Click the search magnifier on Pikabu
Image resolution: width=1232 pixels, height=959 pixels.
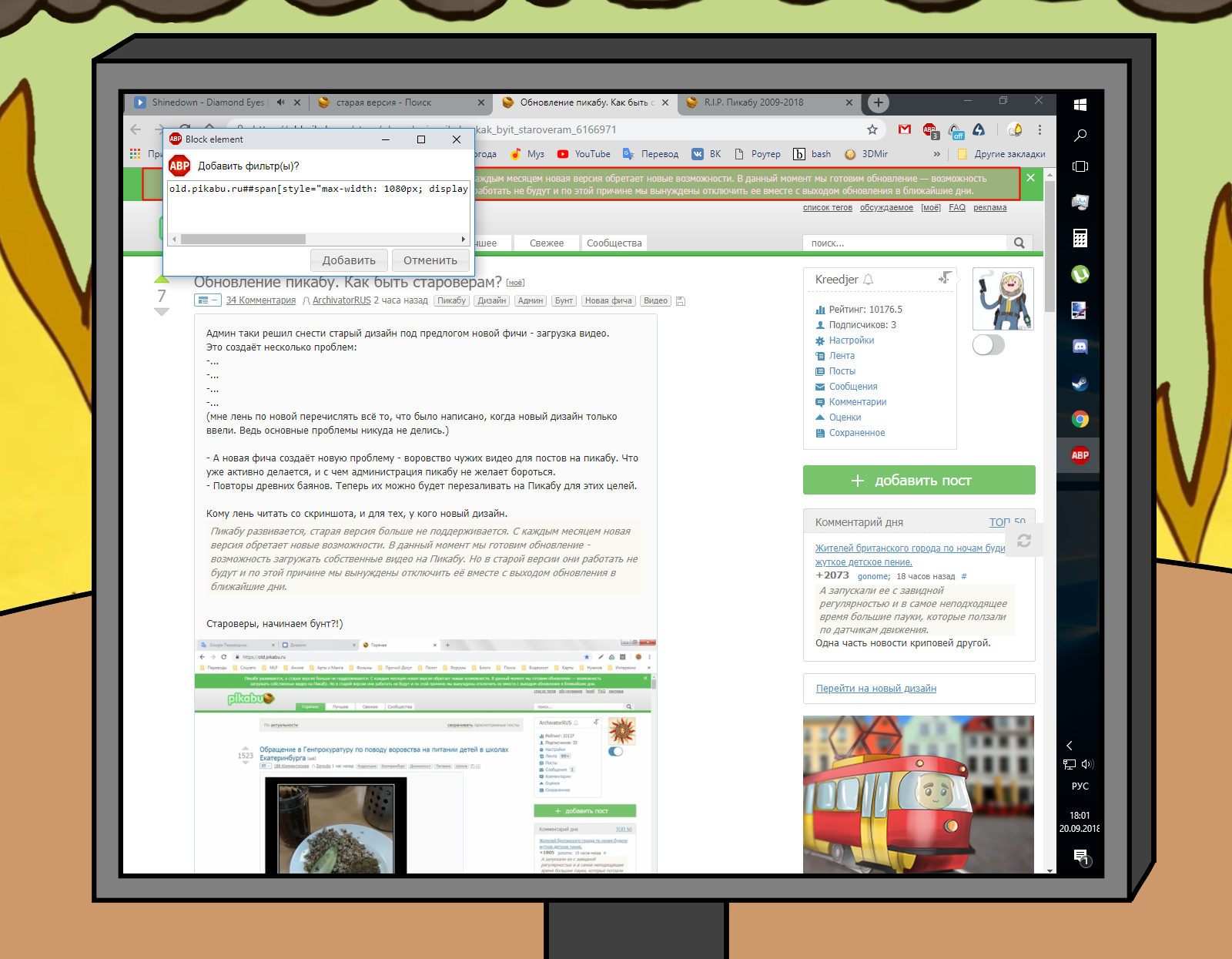point(1019,243)
